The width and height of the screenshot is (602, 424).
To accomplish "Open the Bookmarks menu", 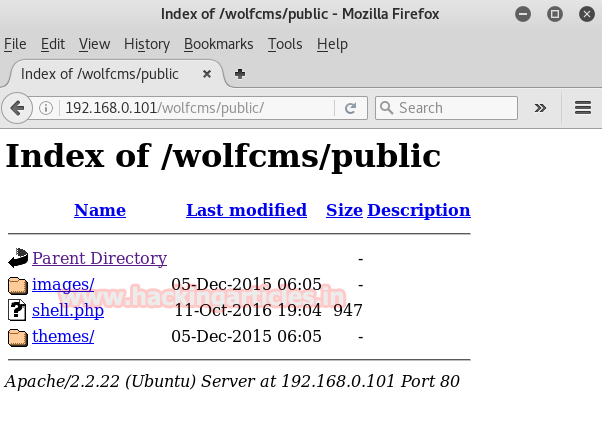I will tap(218, 44).
